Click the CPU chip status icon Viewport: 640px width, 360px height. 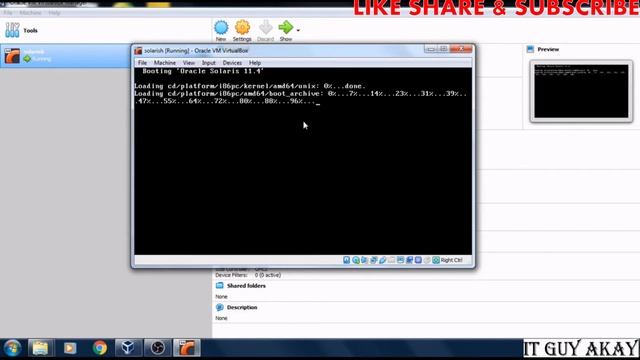(418, 260)
